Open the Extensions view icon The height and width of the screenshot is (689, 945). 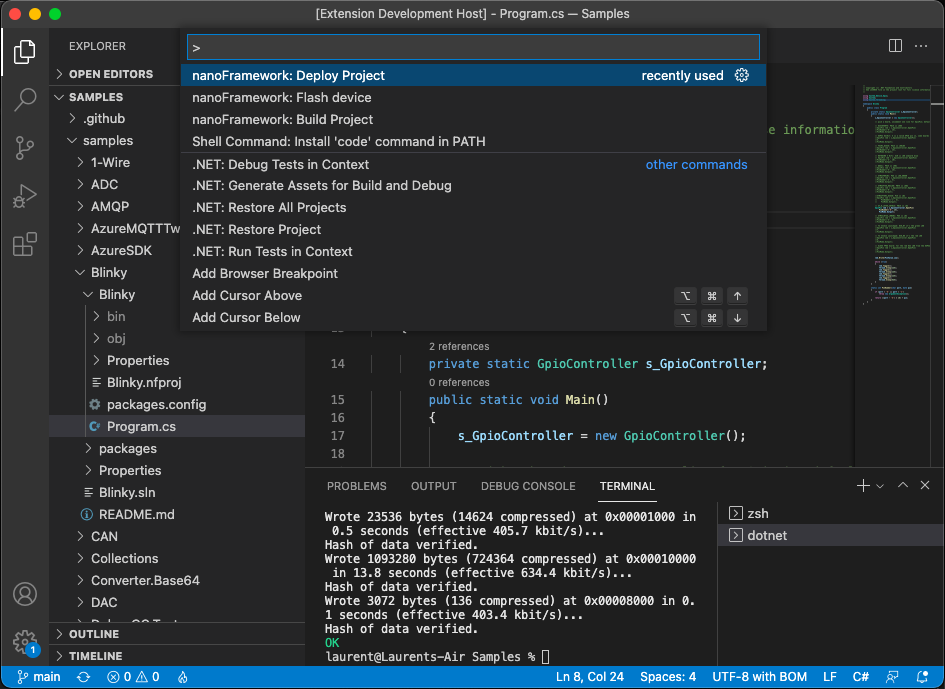[25, 244]
